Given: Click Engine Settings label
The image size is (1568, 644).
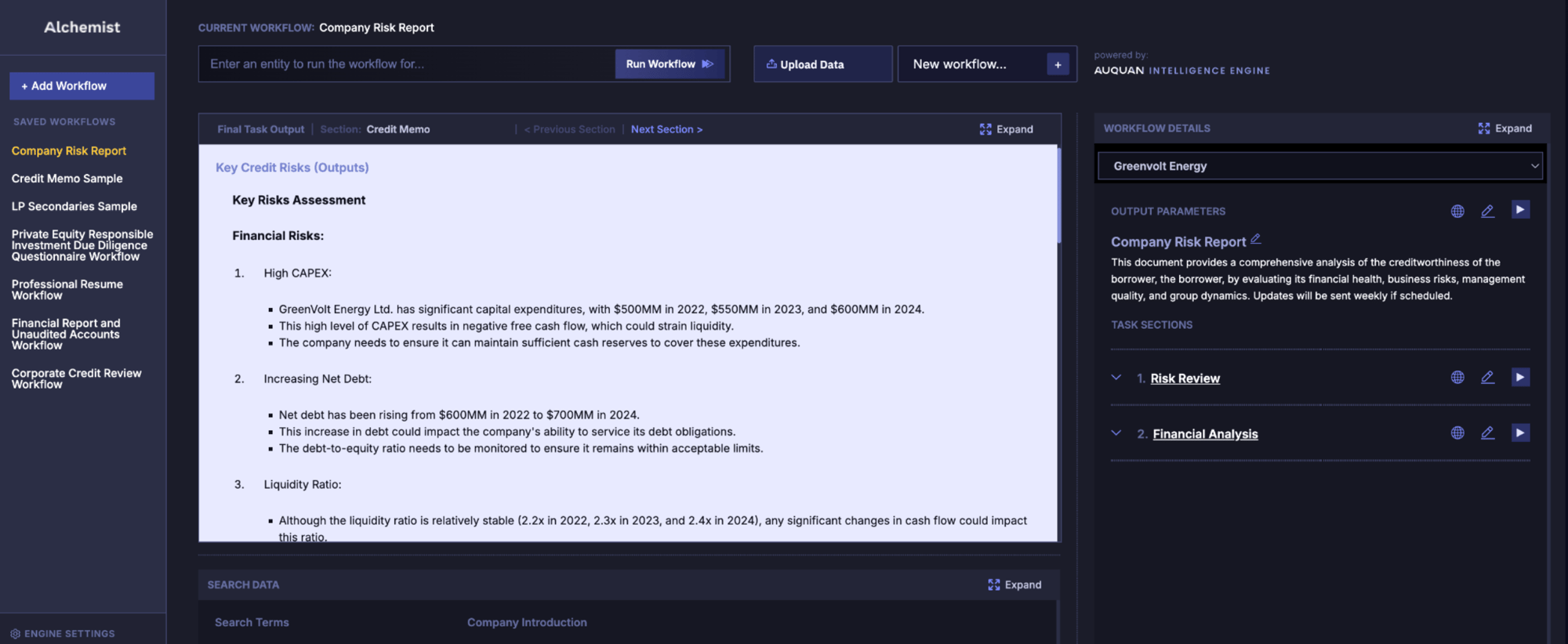Looking at the screenshot, I should click(x=70, y=634).
